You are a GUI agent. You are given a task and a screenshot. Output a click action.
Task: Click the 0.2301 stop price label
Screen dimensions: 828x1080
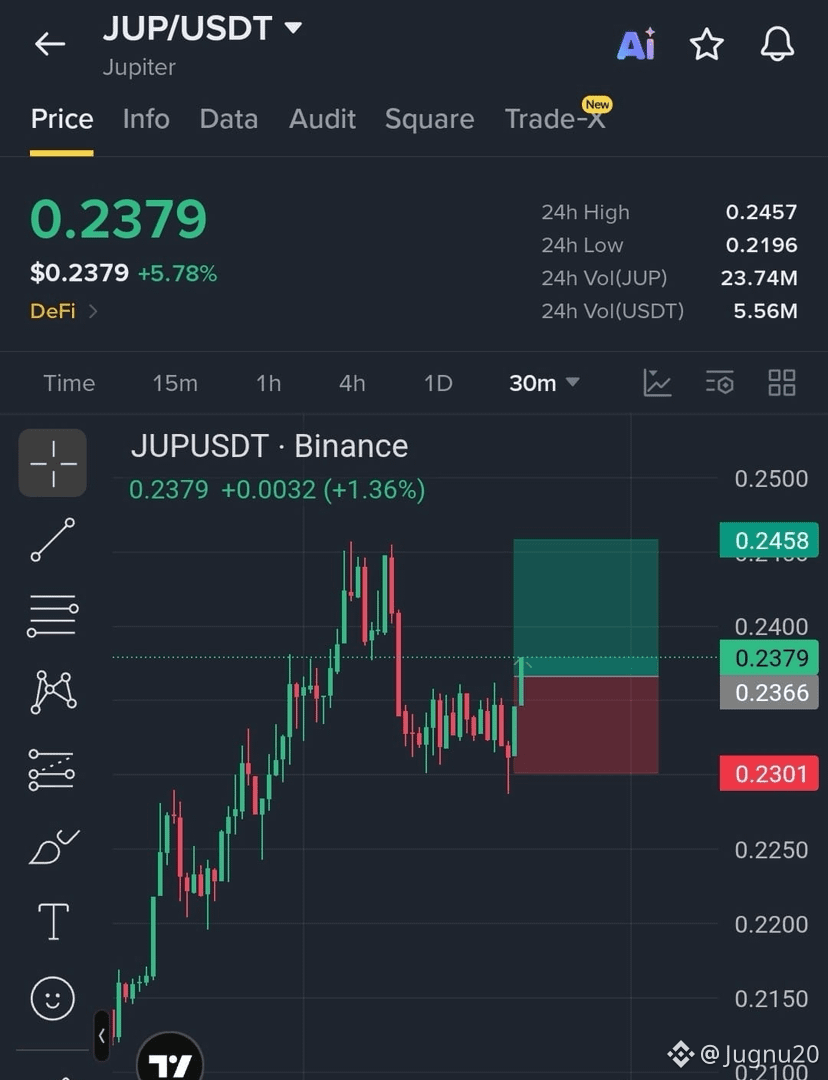point(769,773)
